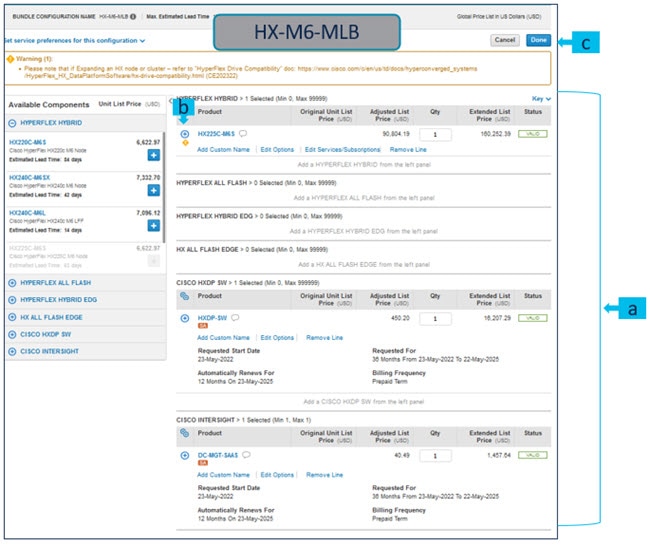Viewport: 650px width, 546px height.
Task: Click extended price 16,207.29
Action: (x=497, y=318)
